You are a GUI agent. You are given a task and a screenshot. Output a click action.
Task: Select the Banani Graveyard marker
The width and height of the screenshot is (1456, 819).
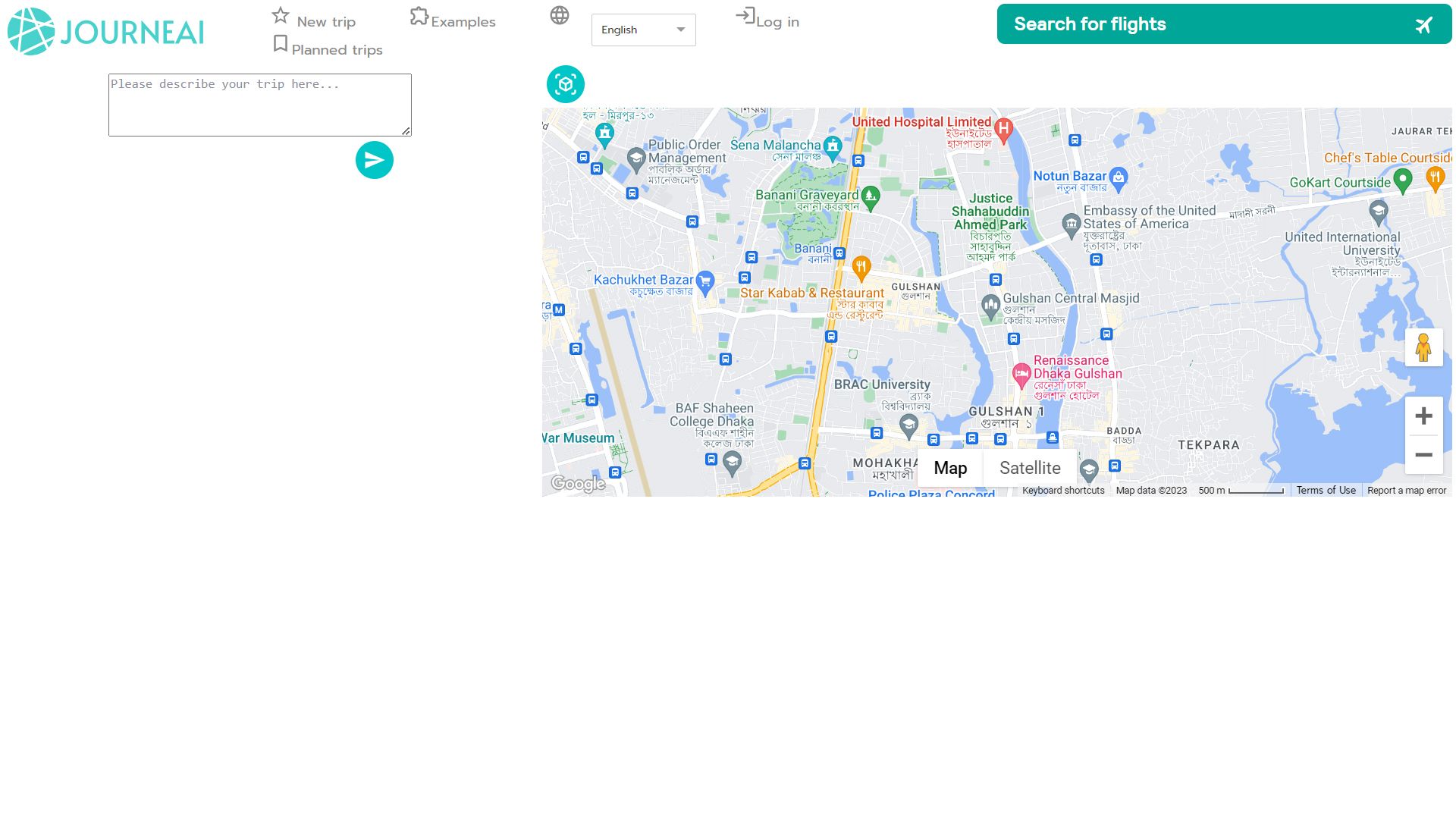pos(871,197)
